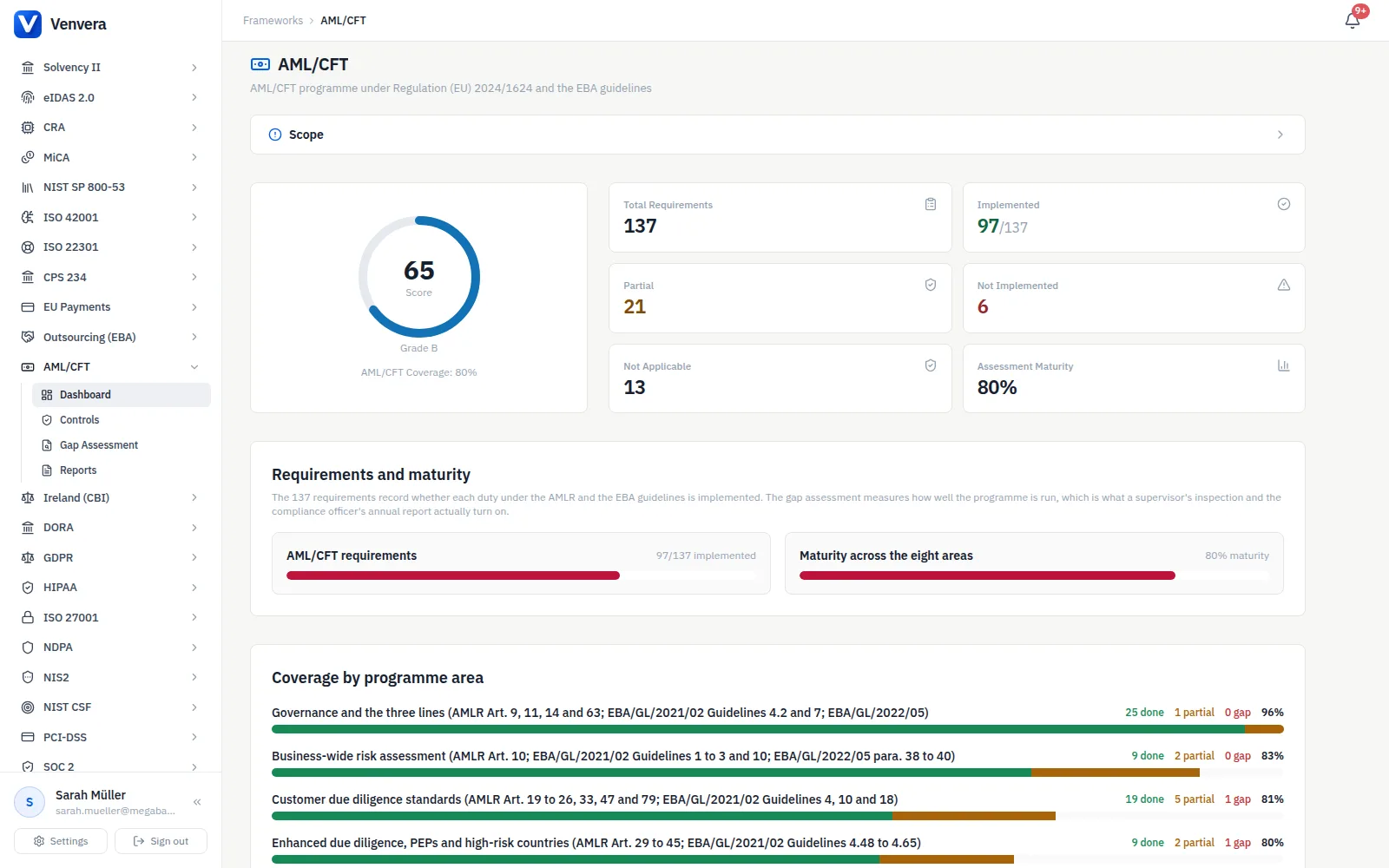Click the Assessment Maturity chart icon
Viewport: 1389px width, 868px height.
click(x=1283, y=365)
